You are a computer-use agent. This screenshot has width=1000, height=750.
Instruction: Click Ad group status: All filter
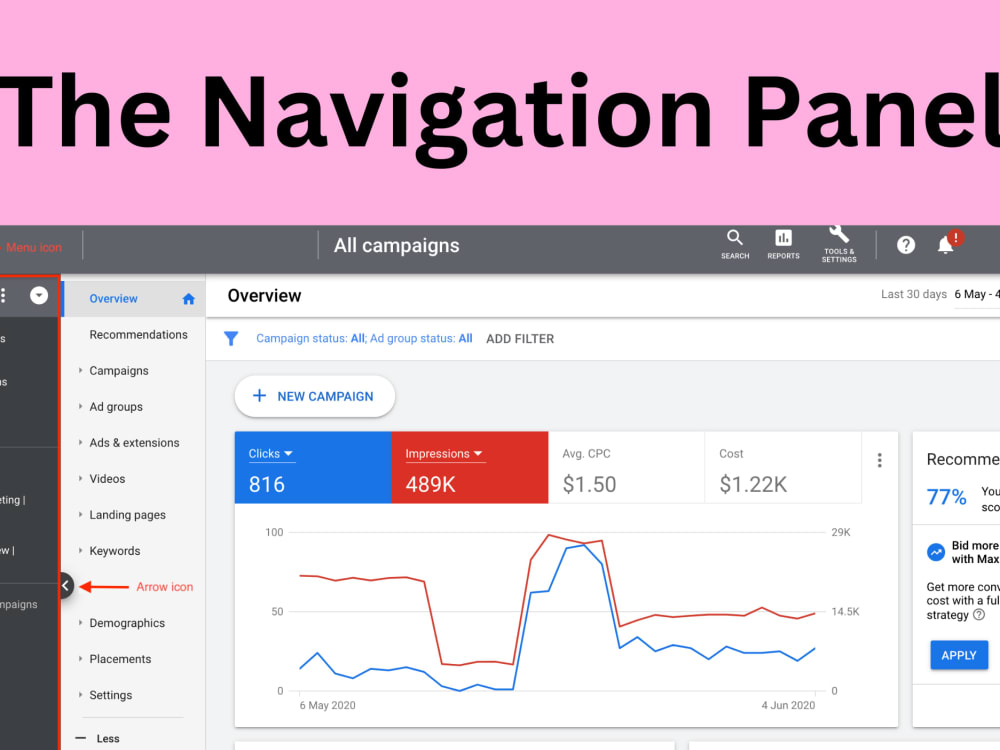tap(421, 339)
